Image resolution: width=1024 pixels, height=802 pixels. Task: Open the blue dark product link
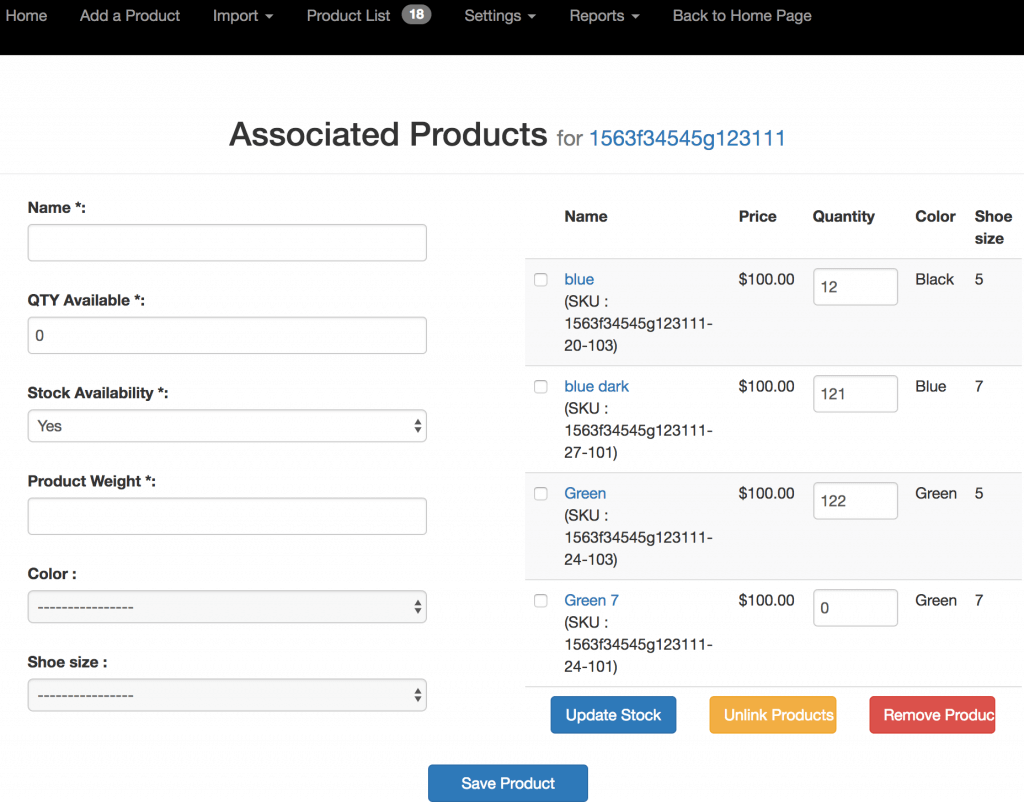(x=596, y=387)
